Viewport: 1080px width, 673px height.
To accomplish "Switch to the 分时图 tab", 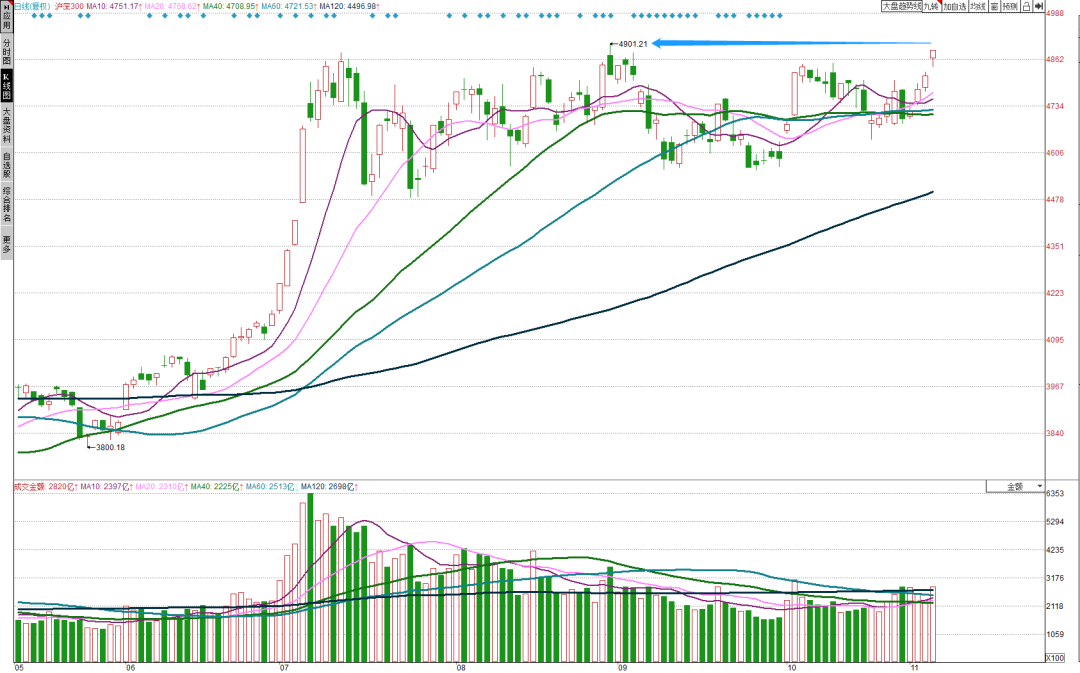I will tap(6, 52).
